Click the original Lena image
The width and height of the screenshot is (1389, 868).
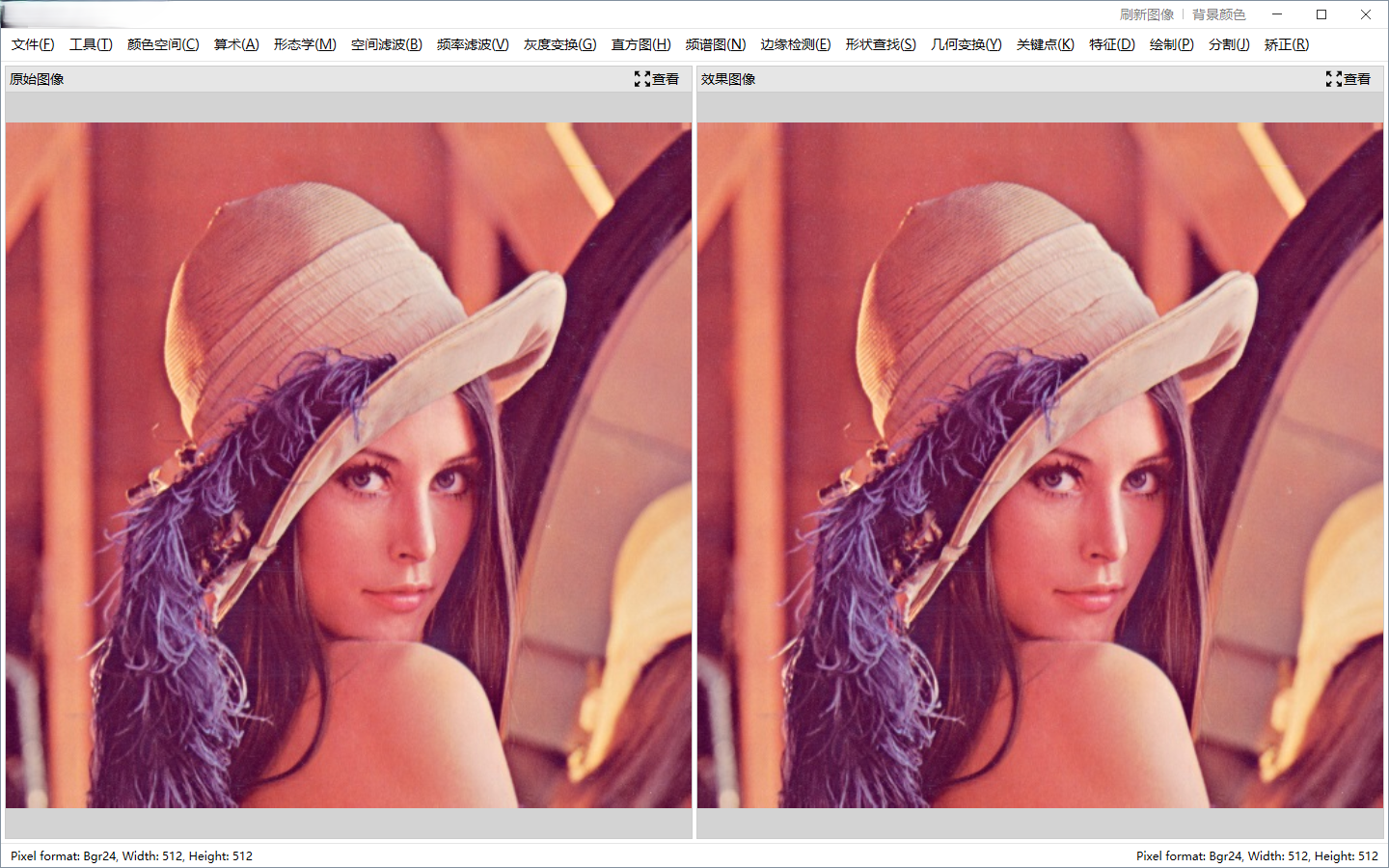[348, 465]
